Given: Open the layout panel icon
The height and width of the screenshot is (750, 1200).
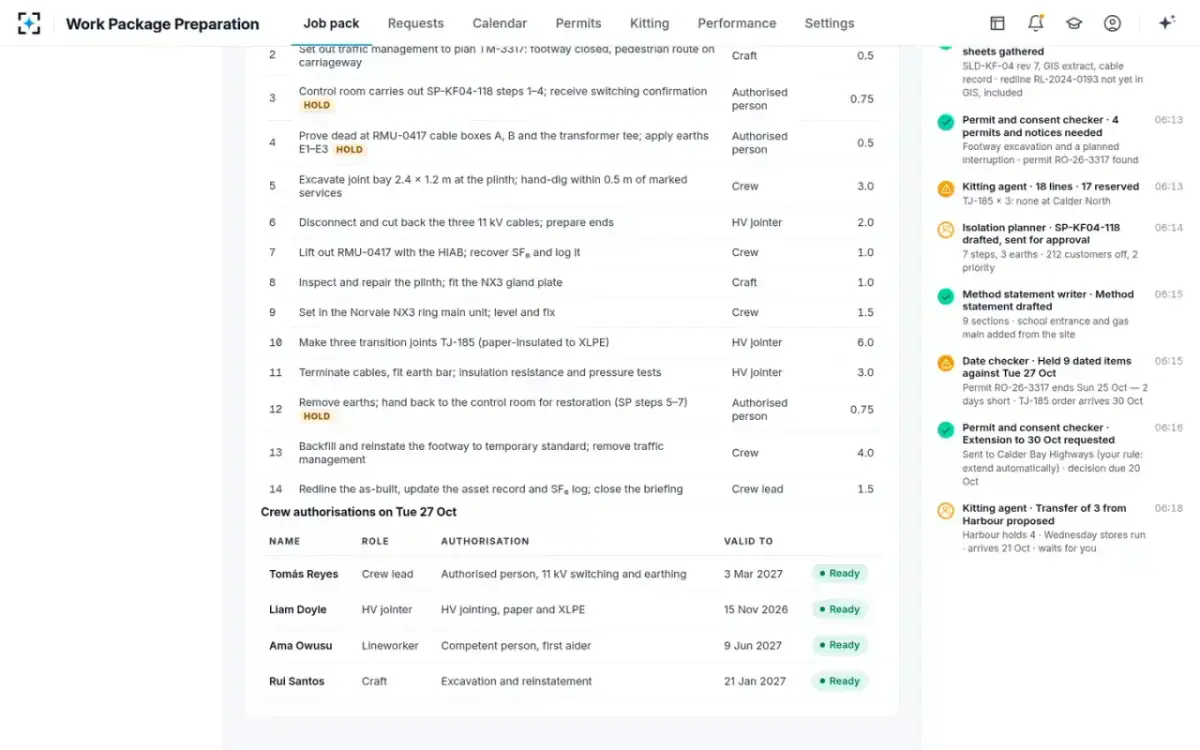Looking at the screenshot, I should click(x=997, y=23).
